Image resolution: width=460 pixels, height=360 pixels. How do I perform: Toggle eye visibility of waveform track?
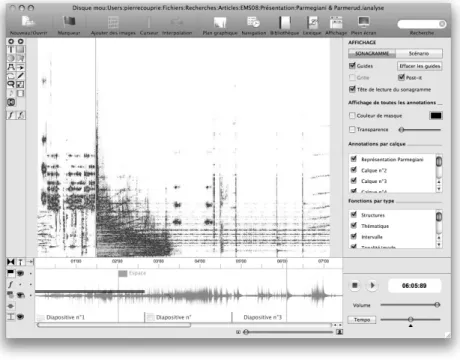point(20,295)
